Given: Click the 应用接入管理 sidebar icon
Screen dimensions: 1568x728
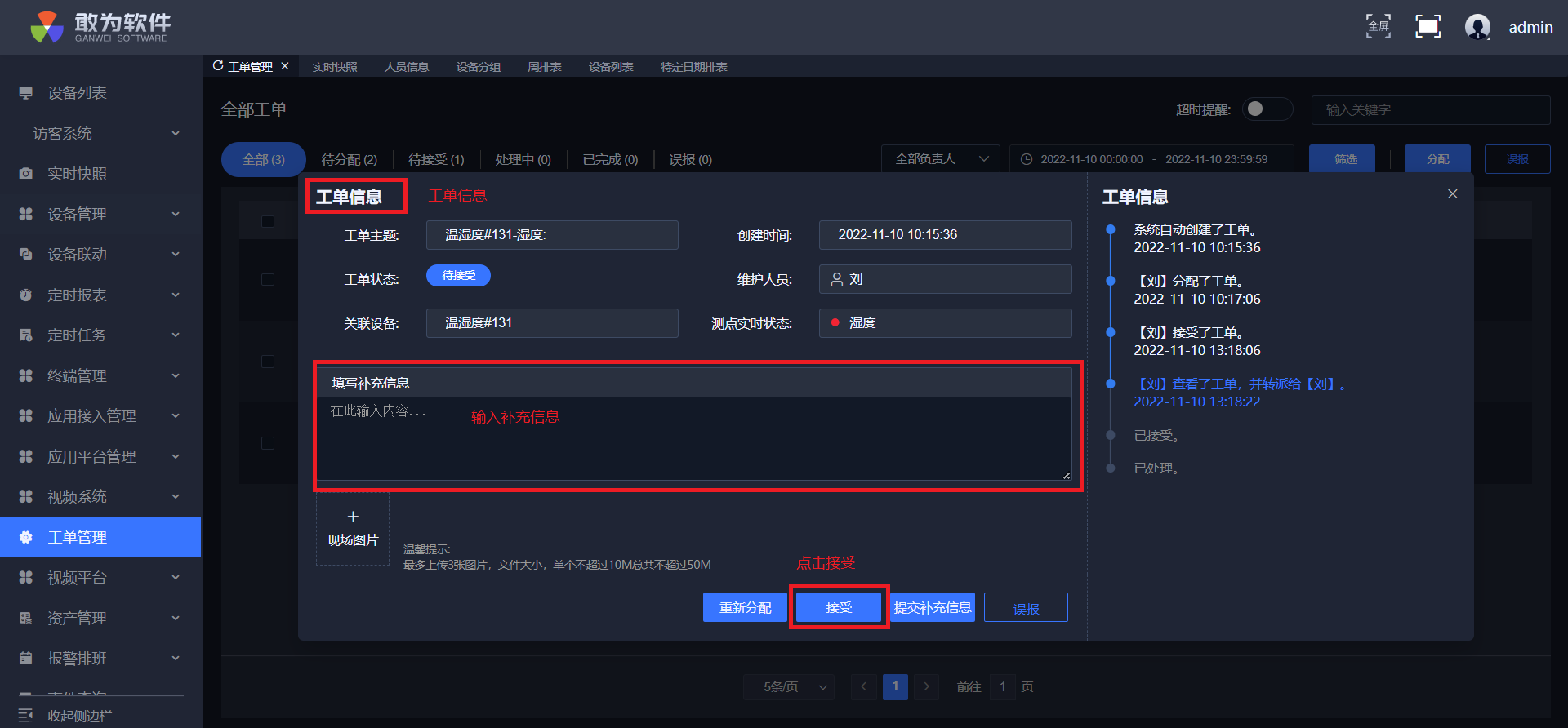Looking at the screenshot, I should pyautogui.click(x=26, y=416).
